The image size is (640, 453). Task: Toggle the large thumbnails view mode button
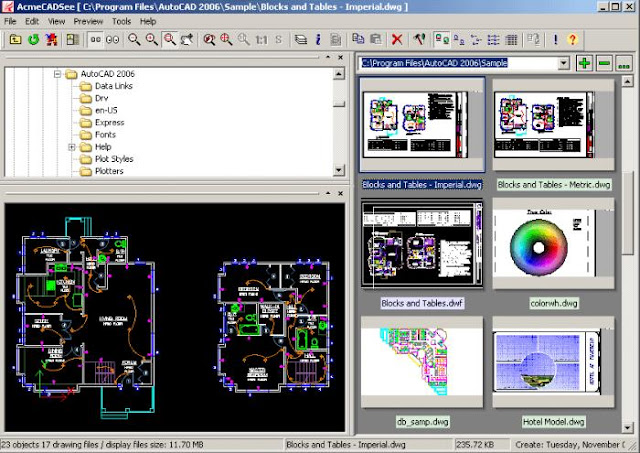pos(442,40)
